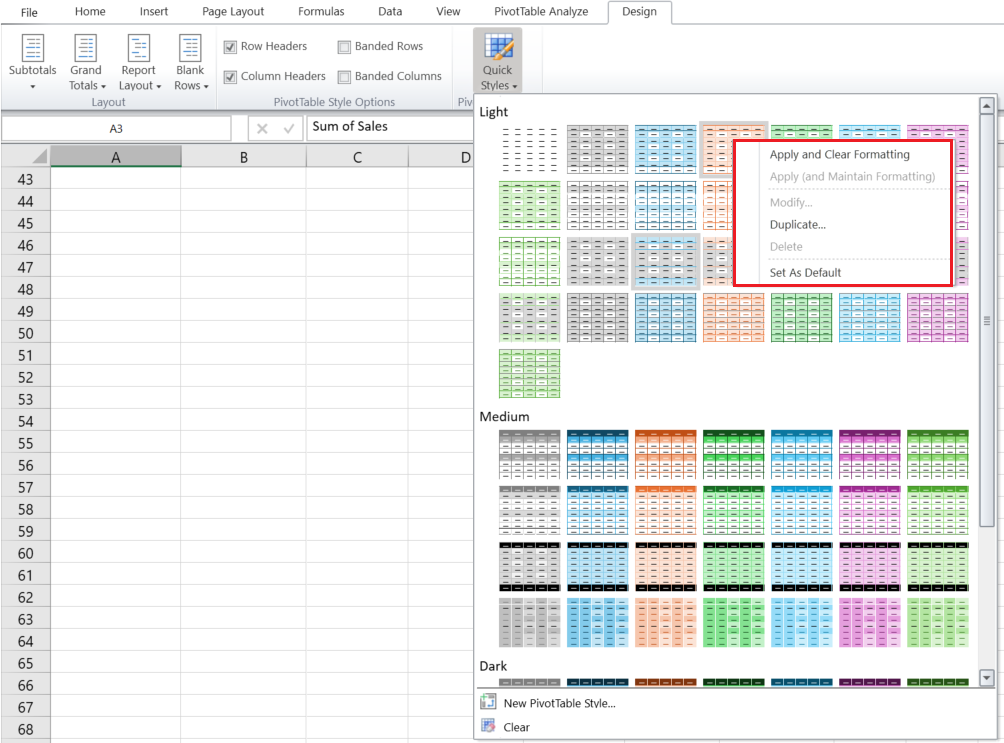Image resolution: width=1004 pixels, height=743 pixels.
Task: Select row 43 header
Action: click(x=26, y=179)
